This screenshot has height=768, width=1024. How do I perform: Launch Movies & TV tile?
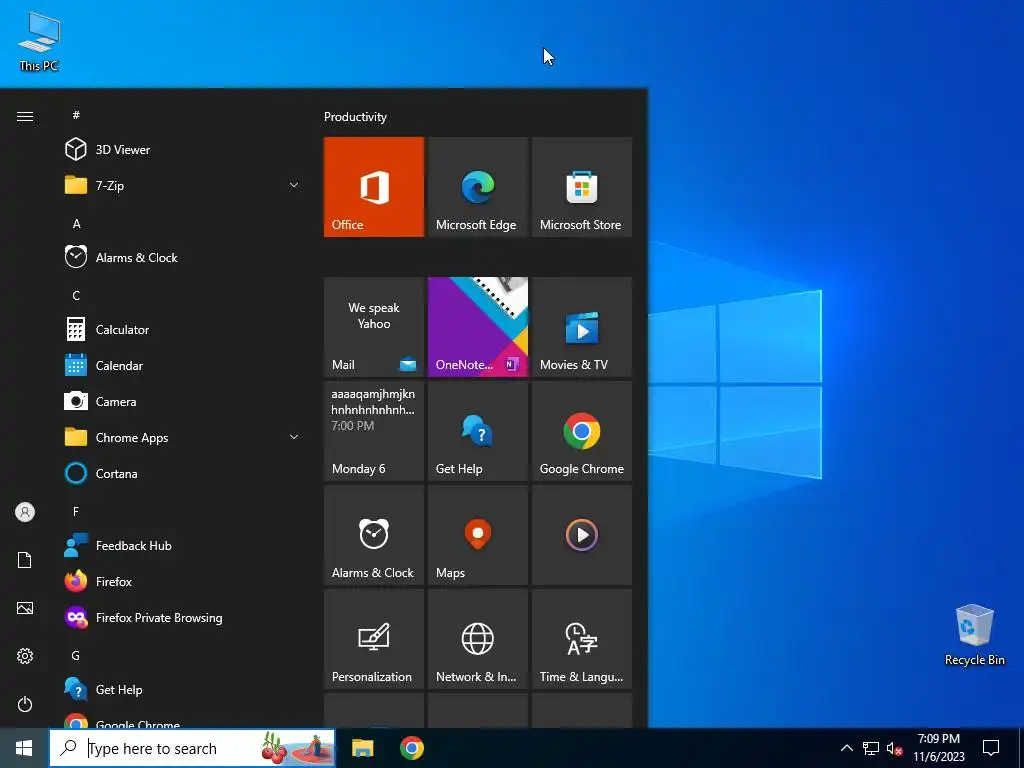(x=582, y=327)
